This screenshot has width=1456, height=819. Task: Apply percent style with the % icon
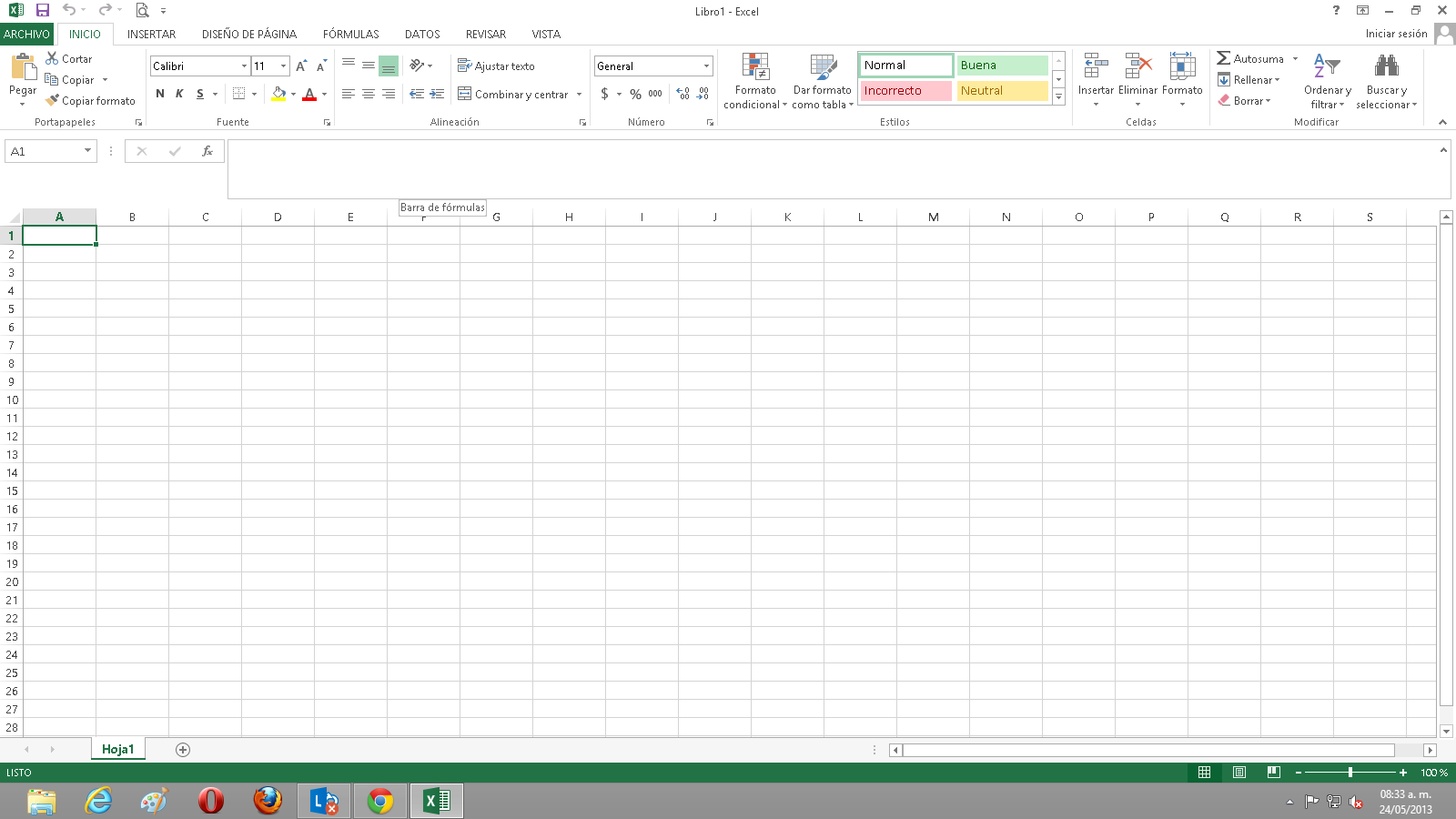coord(632,93)
